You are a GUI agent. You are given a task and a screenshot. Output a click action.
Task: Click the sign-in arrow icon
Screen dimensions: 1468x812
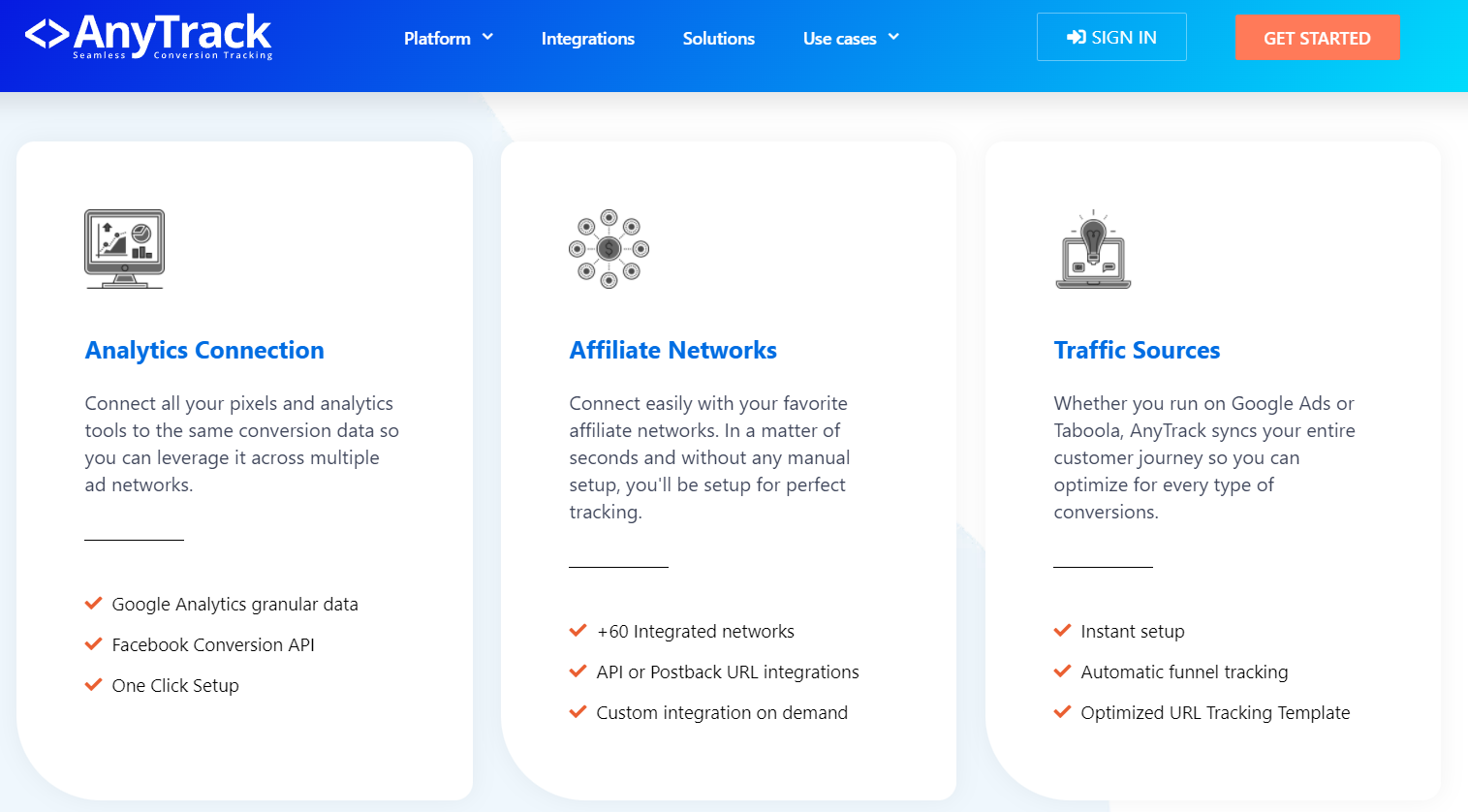pos(1077,37)
